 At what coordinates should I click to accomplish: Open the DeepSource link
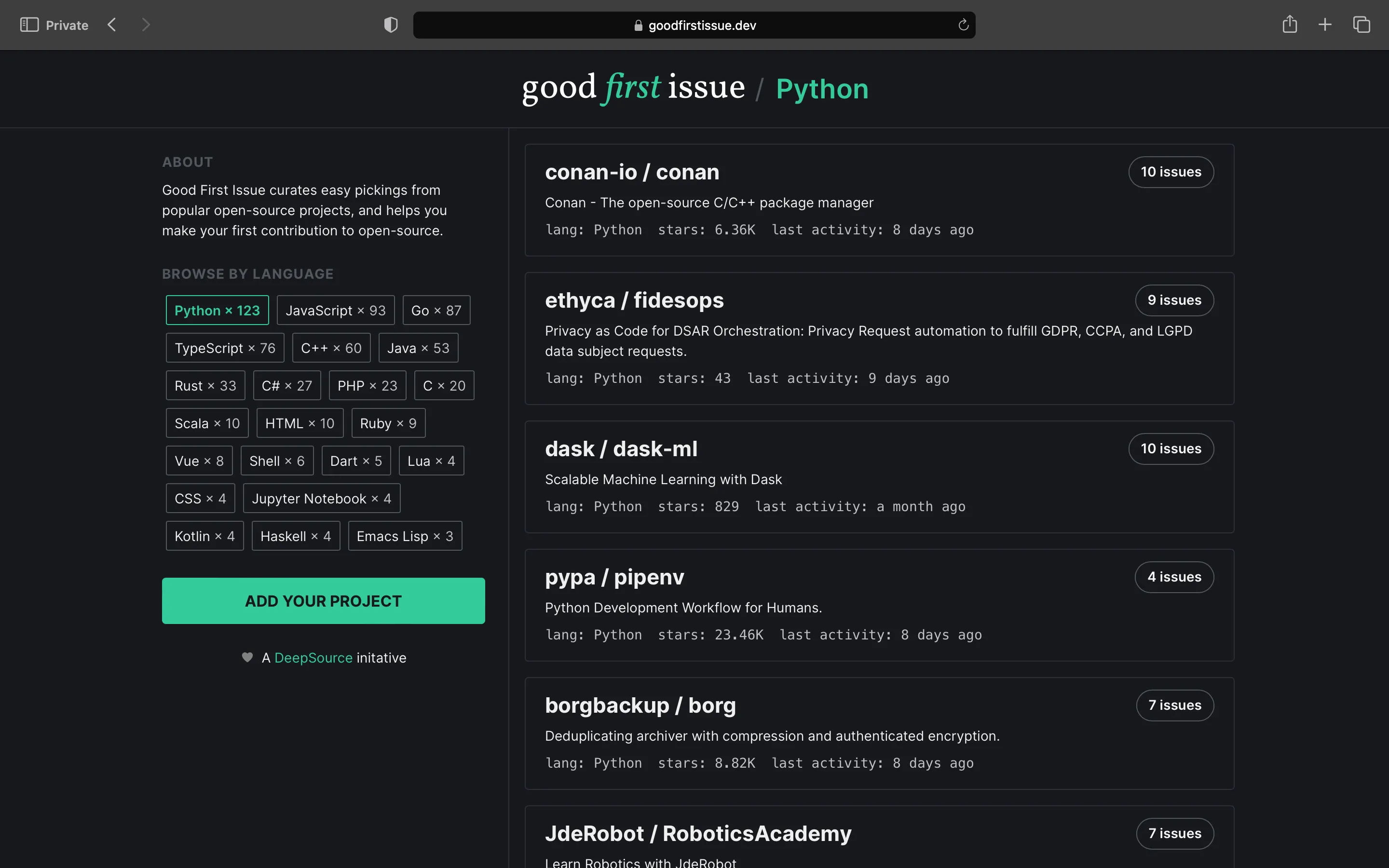coord(313,657)
